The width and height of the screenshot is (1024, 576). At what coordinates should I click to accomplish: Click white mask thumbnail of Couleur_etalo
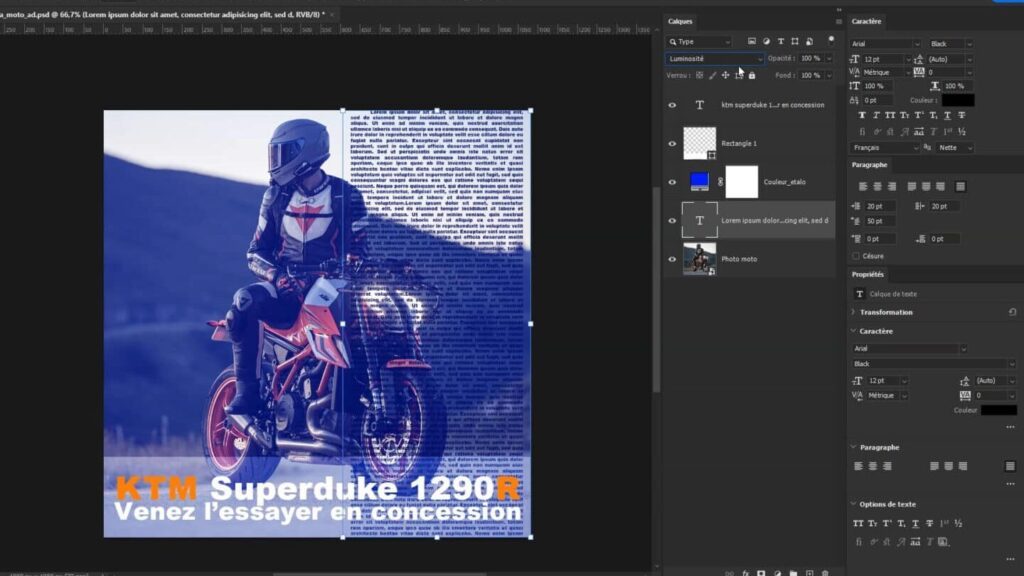pyautogui.click(x=742, y=182)
